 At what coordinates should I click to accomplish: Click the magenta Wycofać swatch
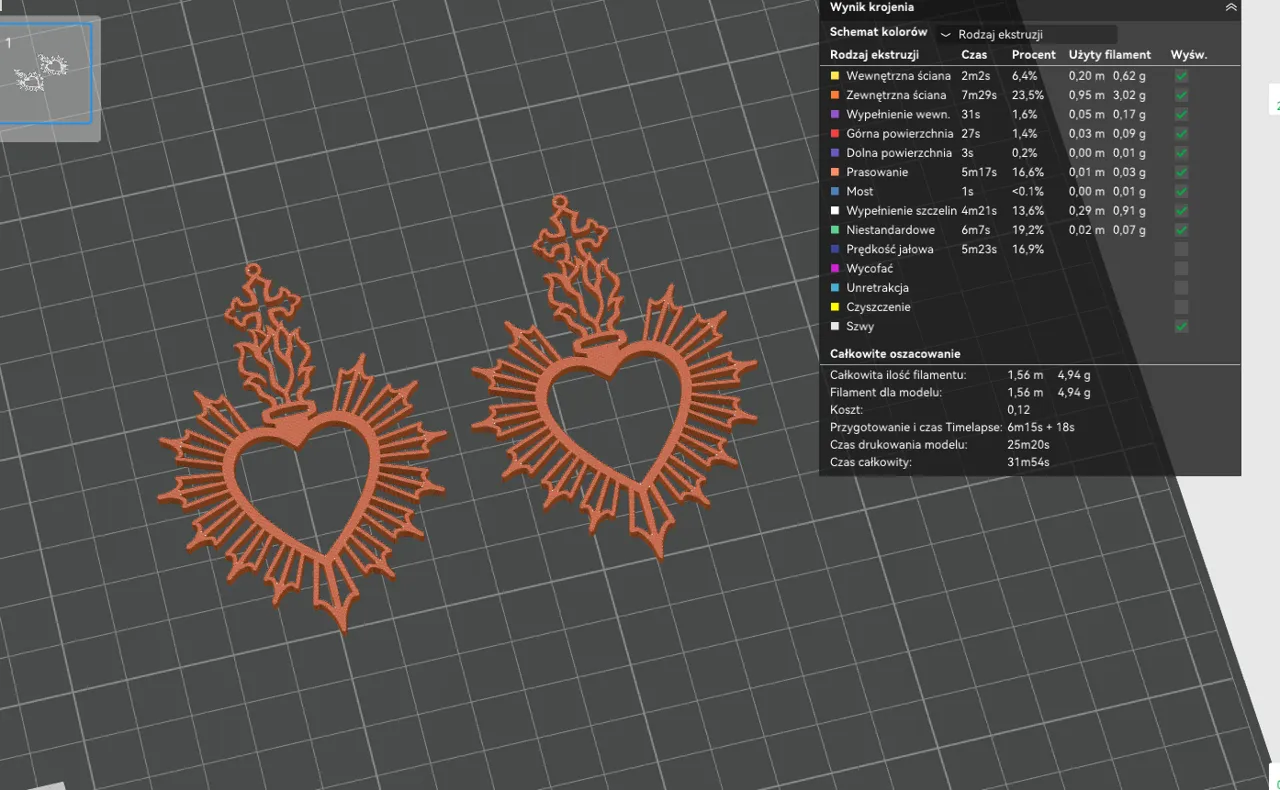pos(835,268)
